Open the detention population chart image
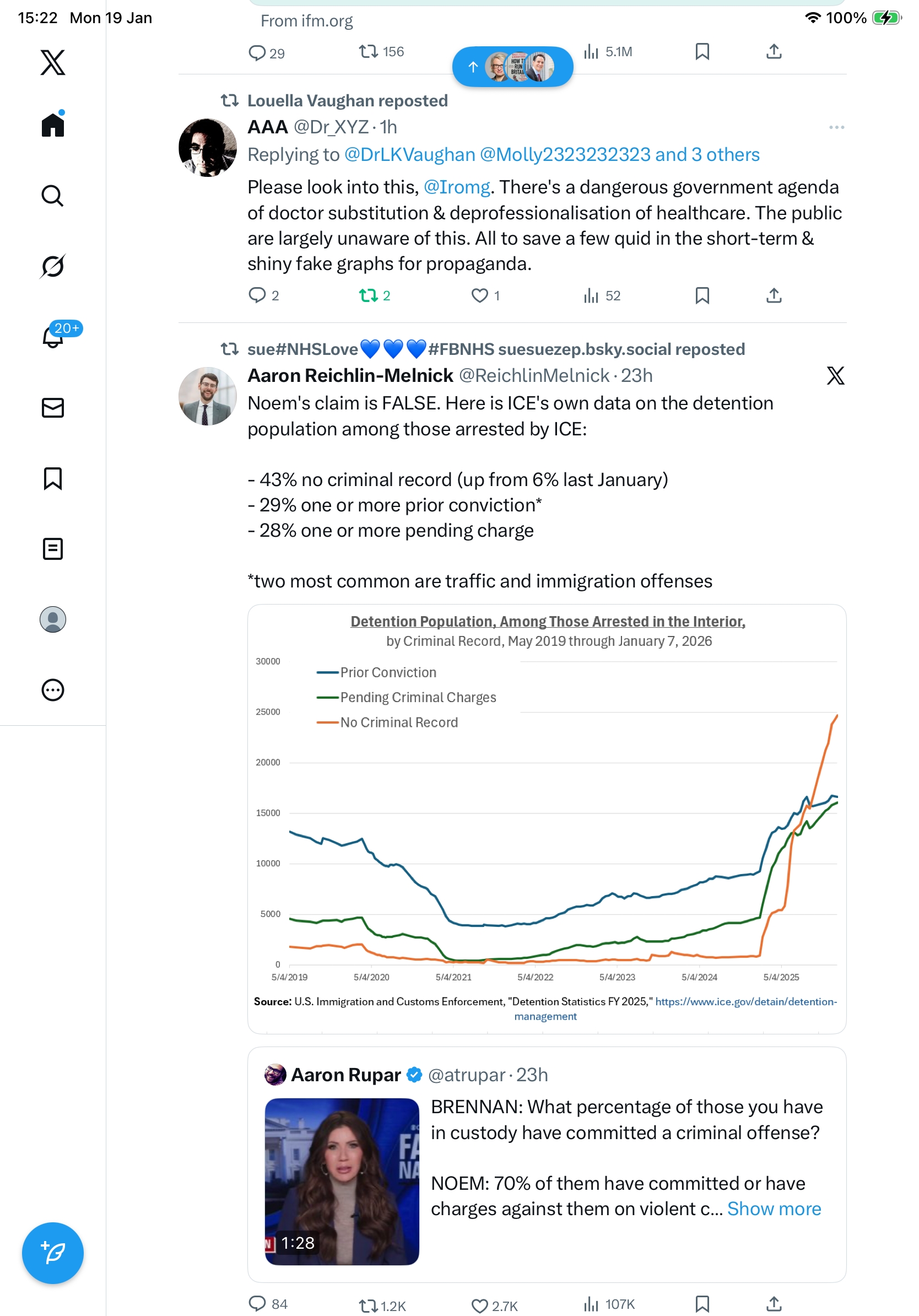This screenshot has height=1316, width=919. click(547, 818)
